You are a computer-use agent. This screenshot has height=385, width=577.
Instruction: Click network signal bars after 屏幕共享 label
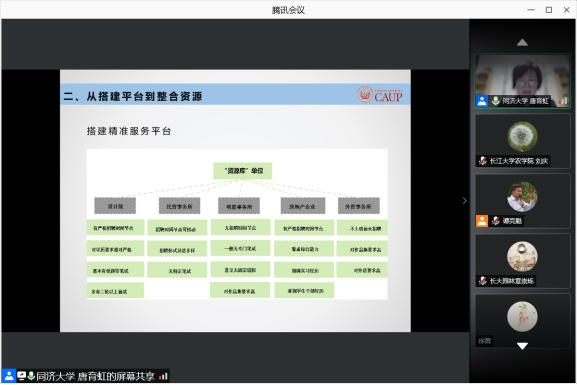point(163,376)
